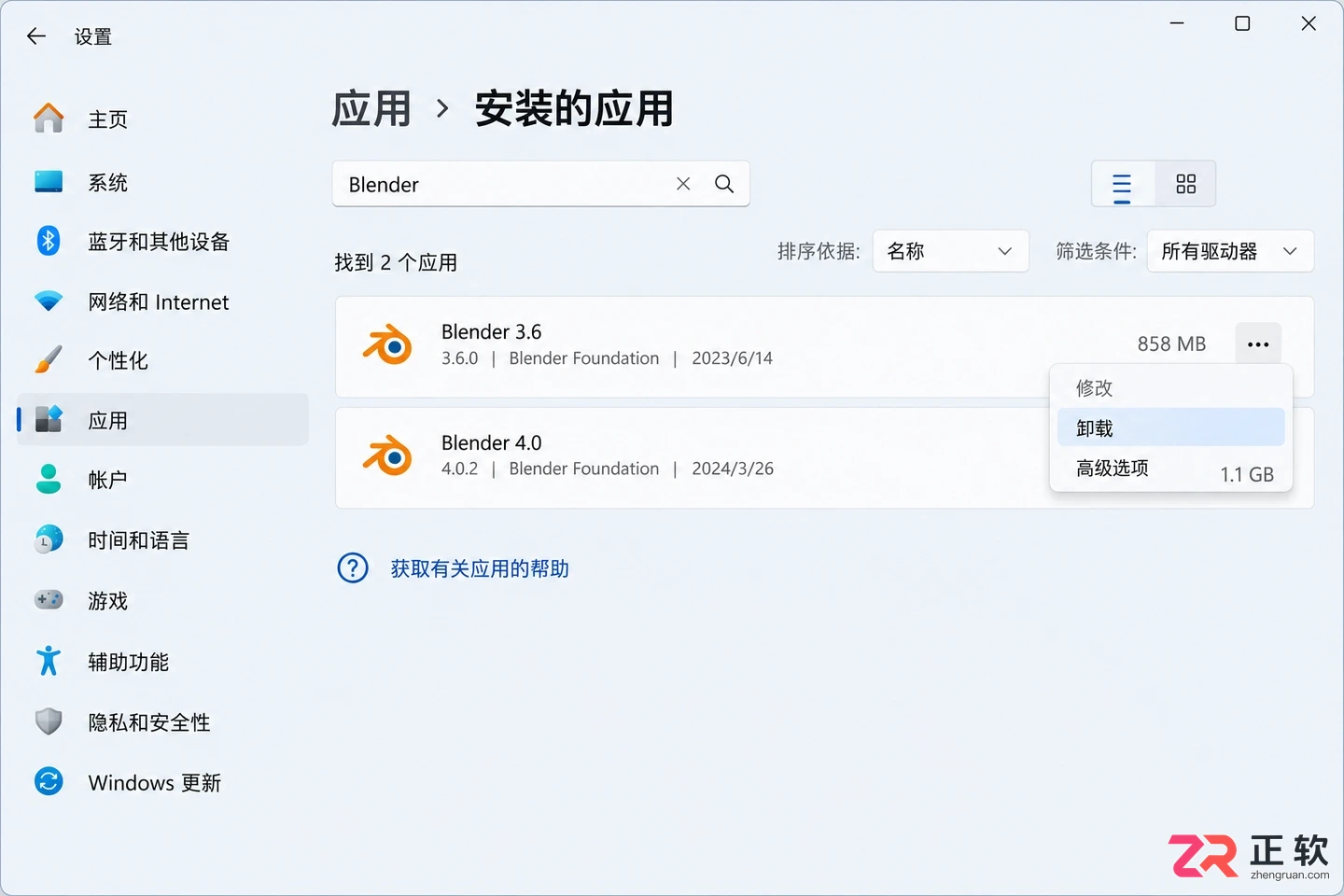Click the 2023/6/14 install date
Image resolution: width=1344 pixels, height=896 pixels.
[733, 358]
